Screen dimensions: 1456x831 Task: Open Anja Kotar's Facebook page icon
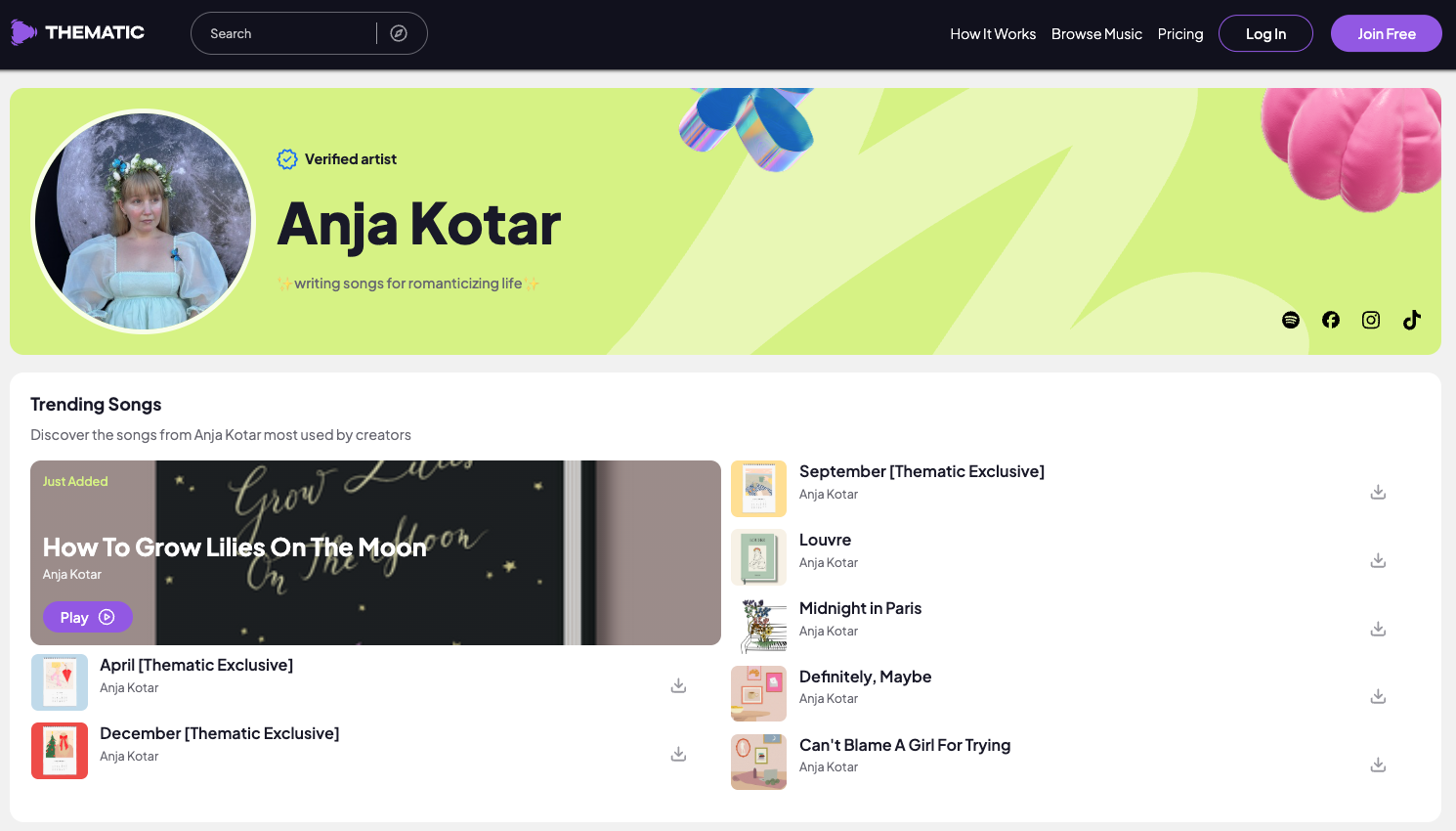point(1331,320)
